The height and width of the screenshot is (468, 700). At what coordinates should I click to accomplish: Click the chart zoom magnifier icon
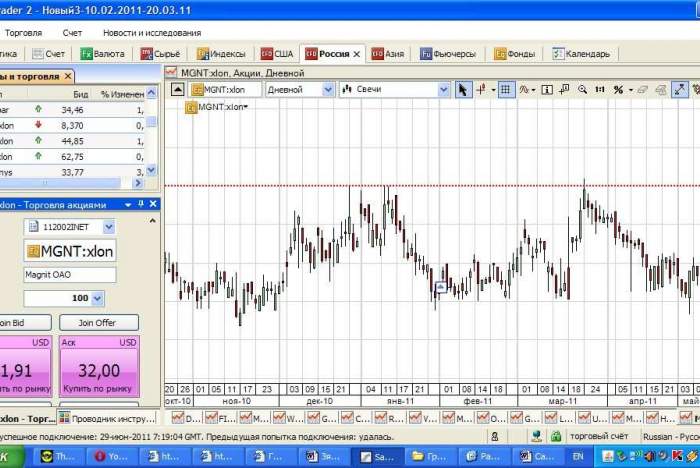click(583, 89)
